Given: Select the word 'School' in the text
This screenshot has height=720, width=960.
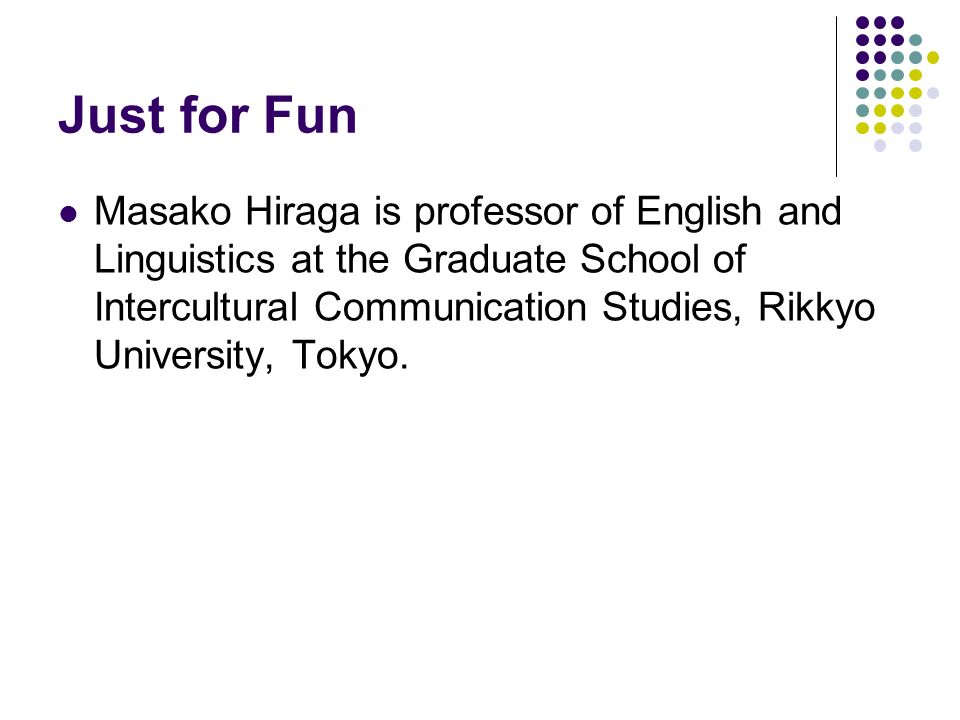Looking at the screenshot, I should pos(639,259).
